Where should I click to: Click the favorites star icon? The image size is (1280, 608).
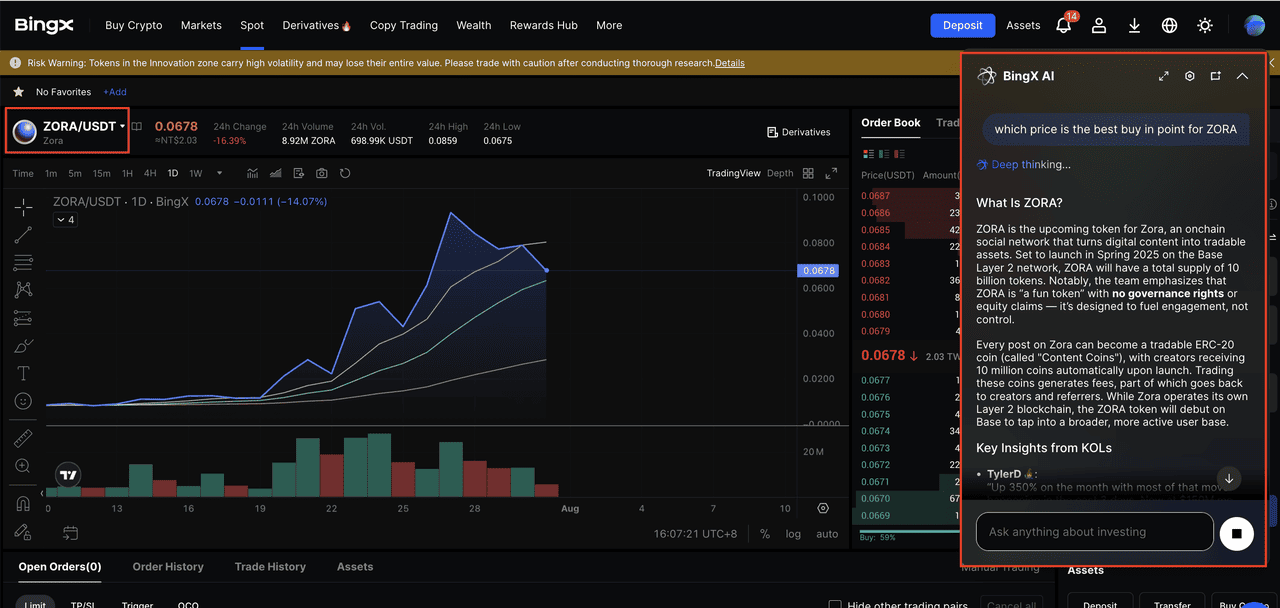[18, 92]
